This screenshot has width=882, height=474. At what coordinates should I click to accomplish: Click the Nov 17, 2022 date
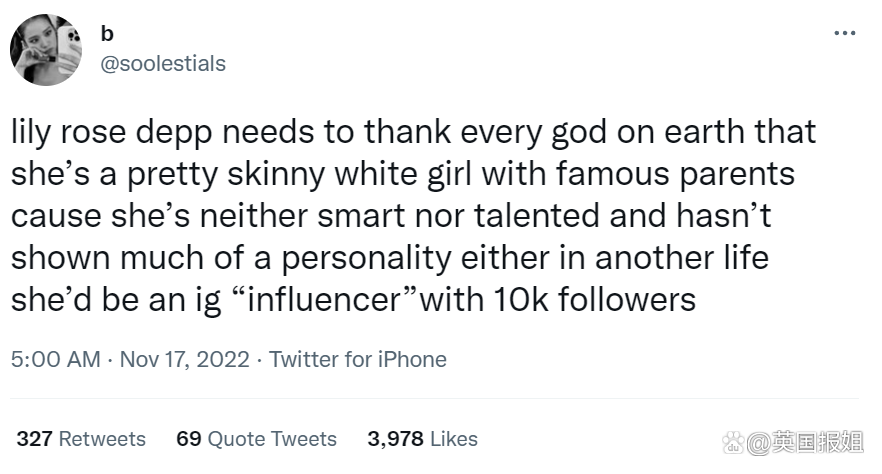pos(184,358)
